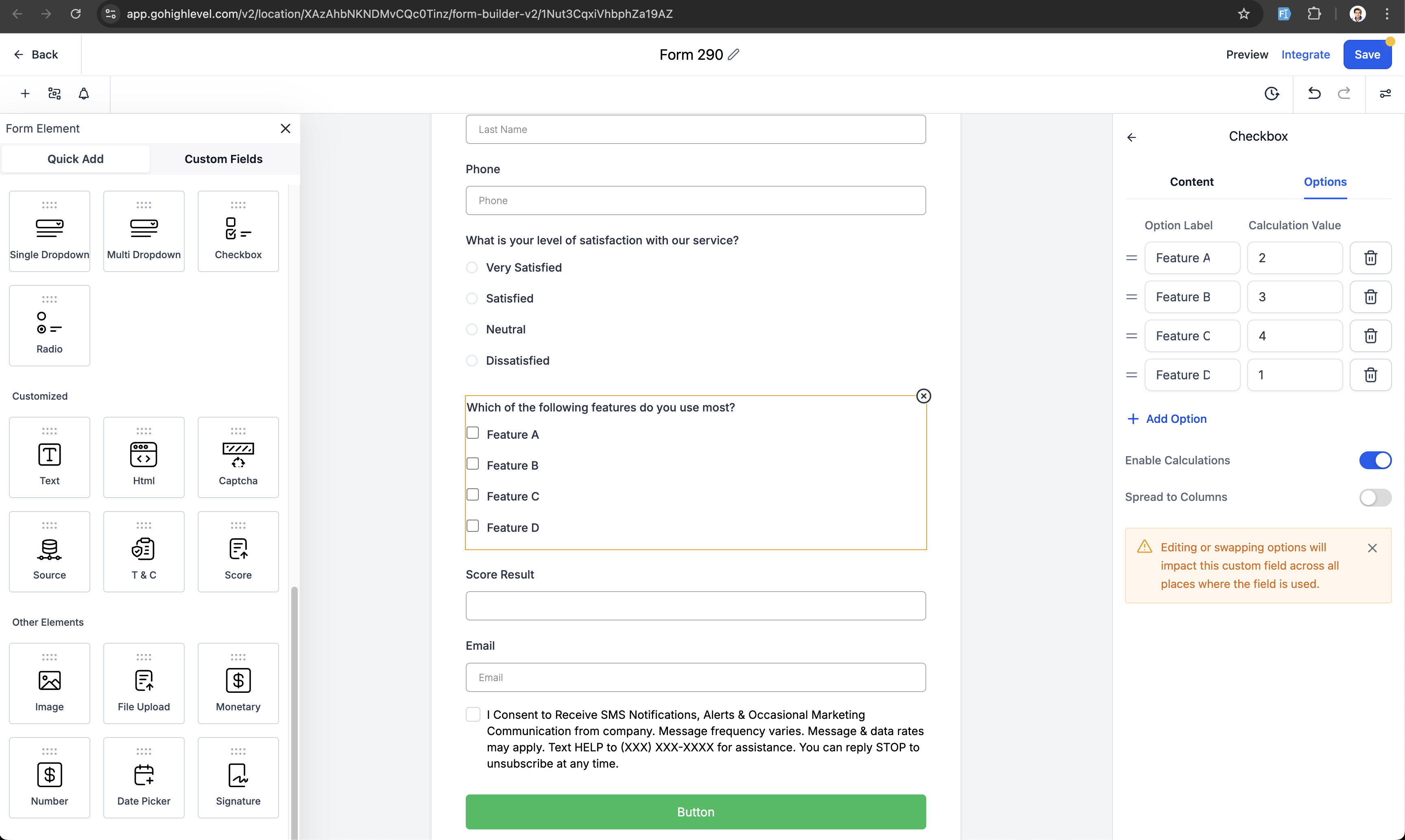
Task: Add the Multi Dropdown element
Action: [x=144, y=231]
